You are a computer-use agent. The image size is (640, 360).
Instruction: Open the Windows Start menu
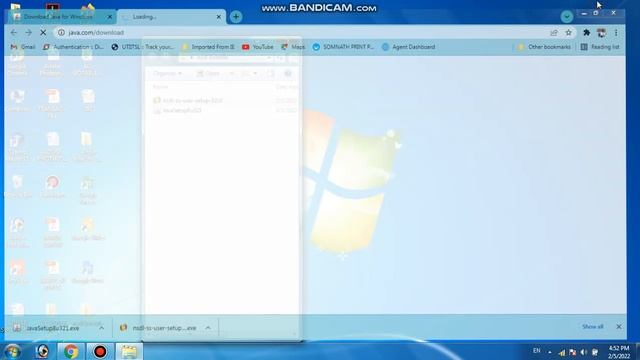click(13, 351)
